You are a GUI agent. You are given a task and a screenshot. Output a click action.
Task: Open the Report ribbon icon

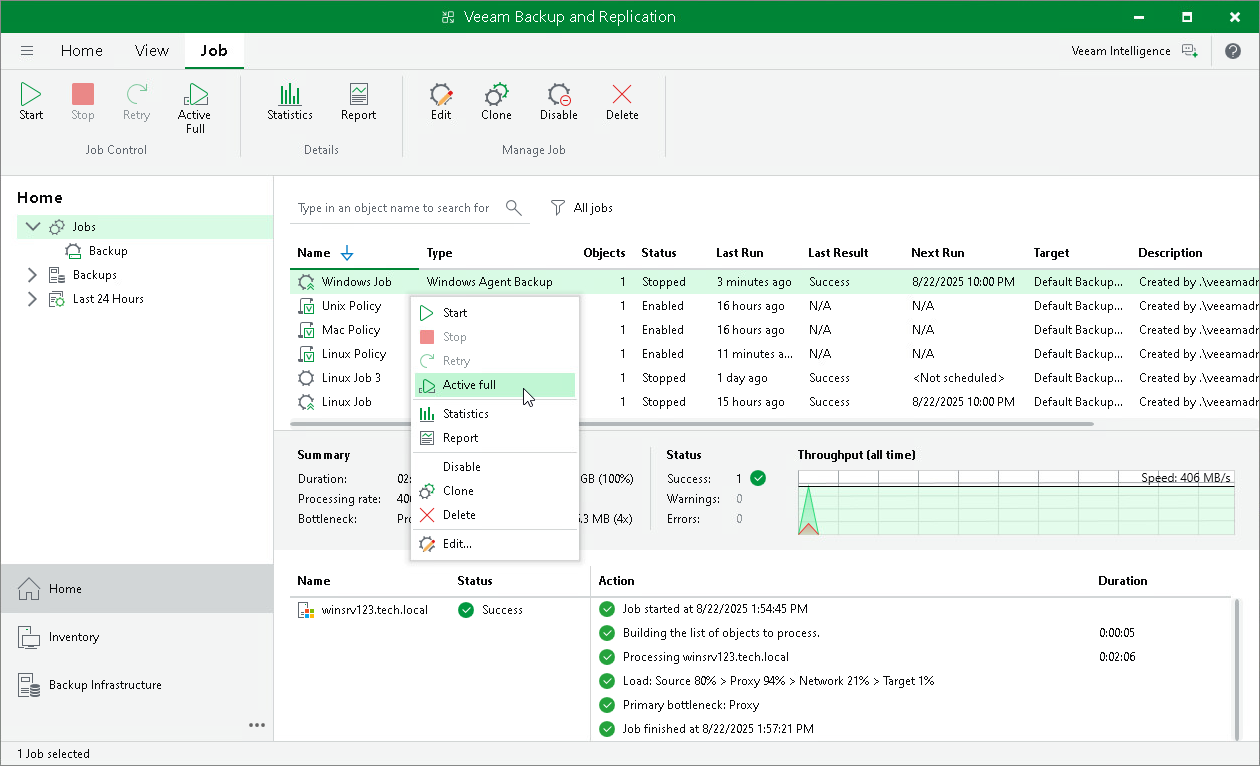tap(358, 103)
